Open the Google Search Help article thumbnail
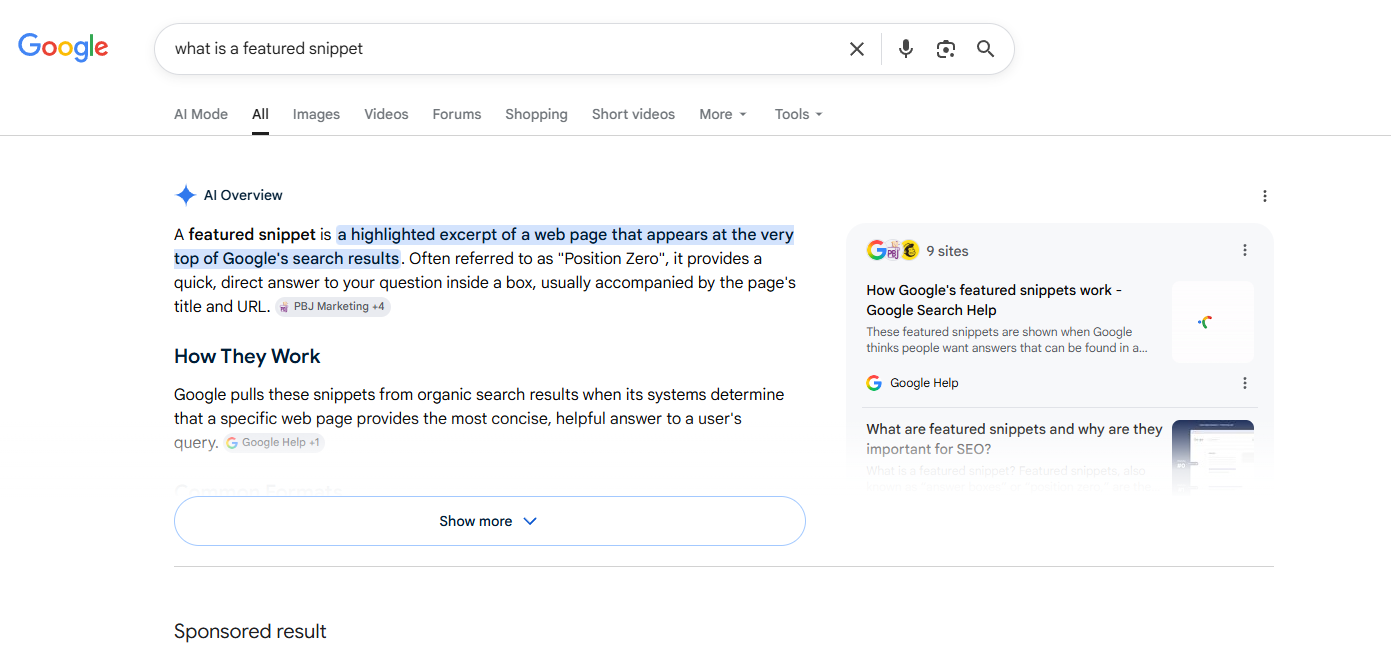Screen dimensions: 1391x661 click(x=1213, y=322)
